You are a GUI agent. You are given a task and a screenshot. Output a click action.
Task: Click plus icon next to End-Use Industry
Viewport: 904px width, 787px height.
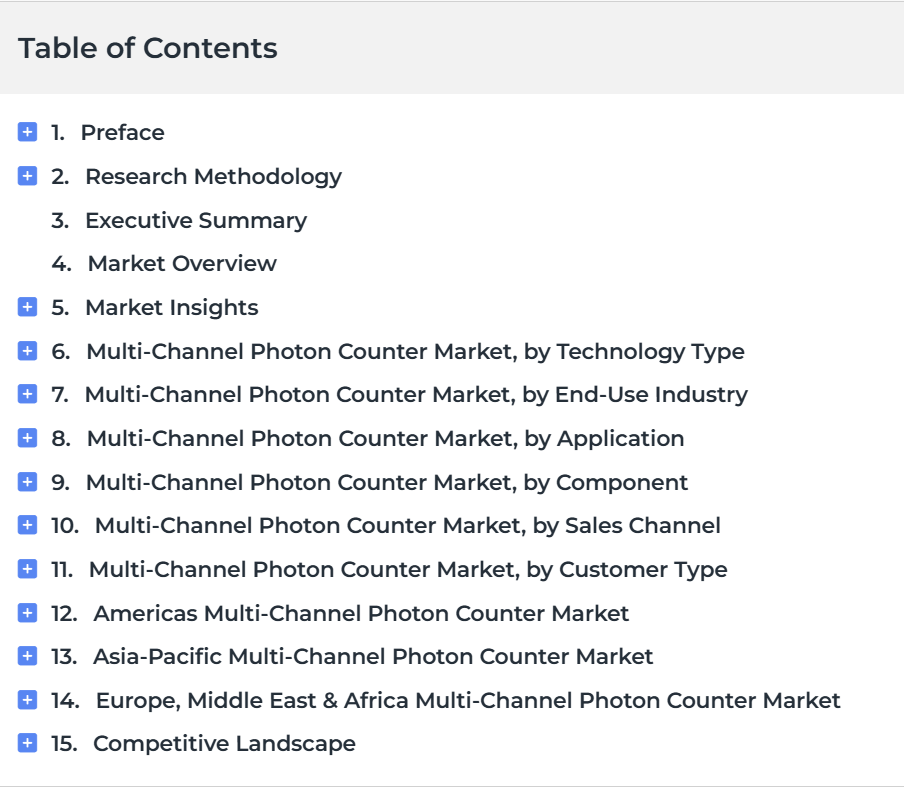[27, 394]
